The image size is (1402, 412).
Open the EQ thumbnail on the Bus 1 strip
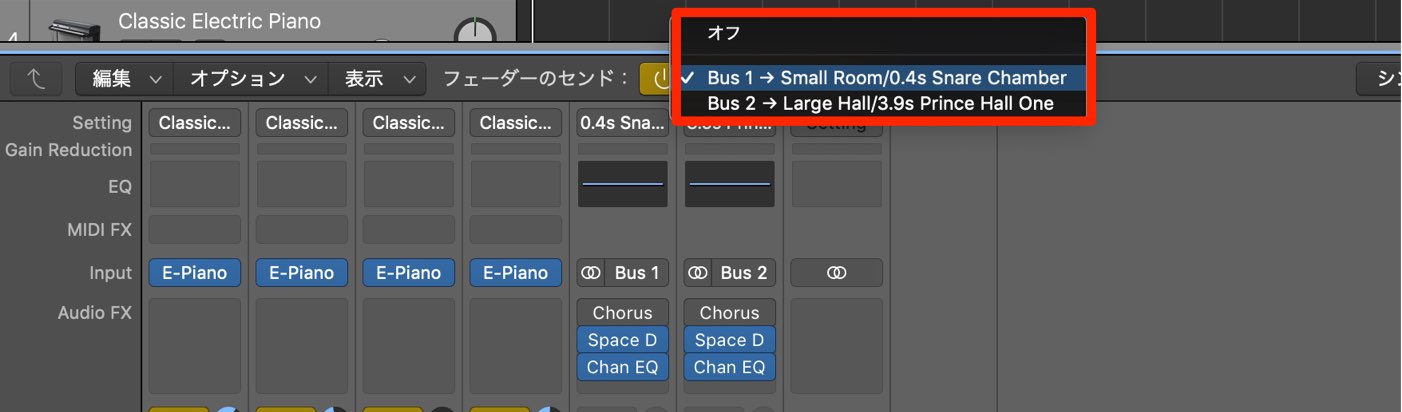coord(623,184)
